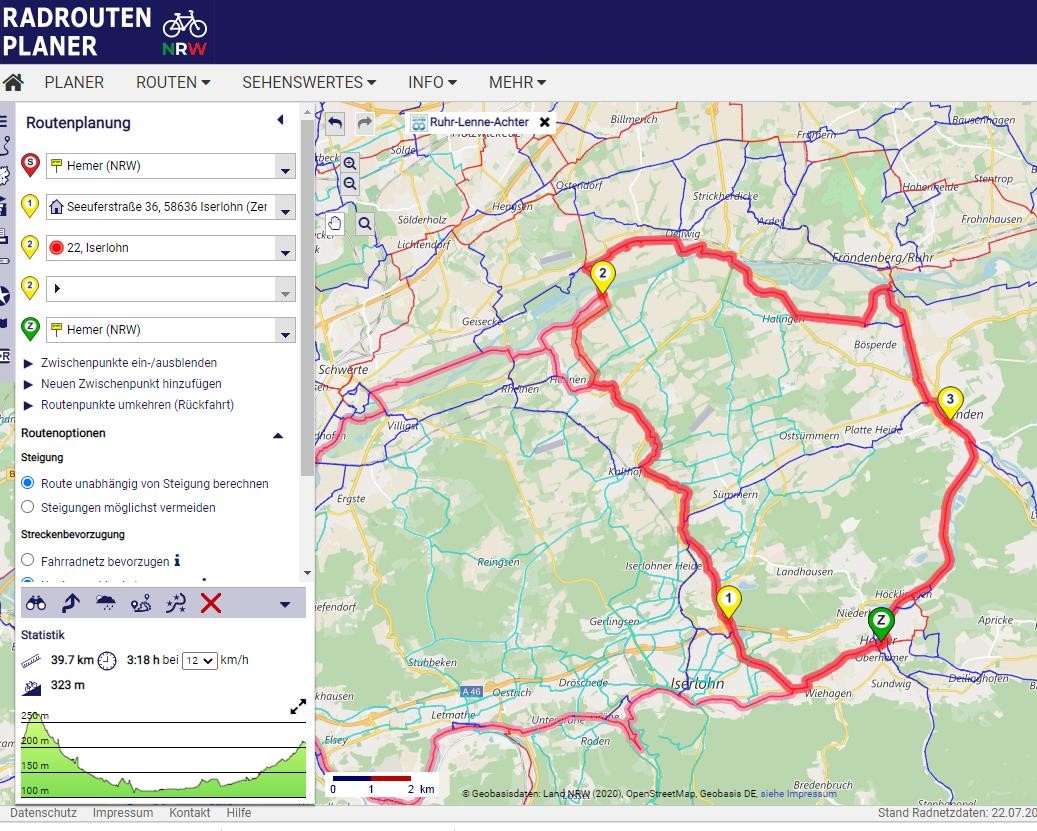
Task: Click the '22, Iserlohn' waypoint field
Action: (x=161, y=248)
